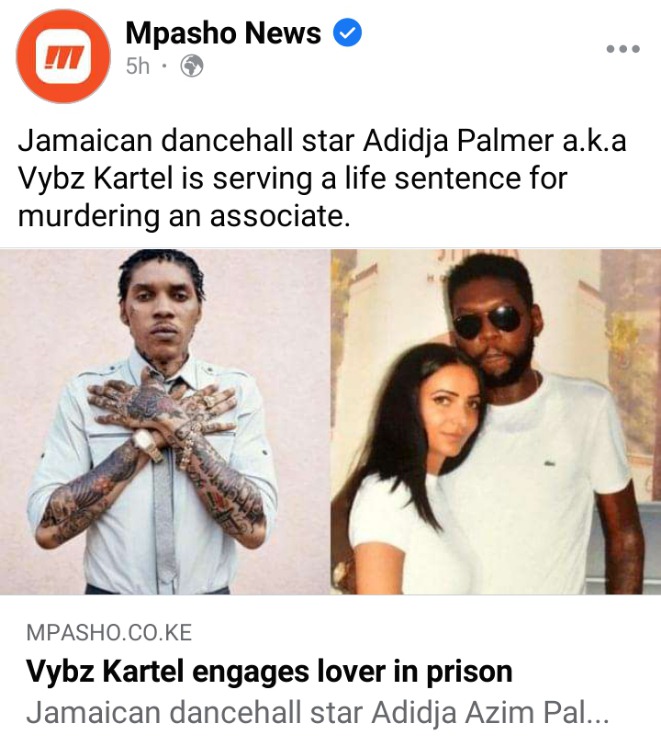Click the post caption about Vybz Kartel
661x736 pixels.
(322, 179)
